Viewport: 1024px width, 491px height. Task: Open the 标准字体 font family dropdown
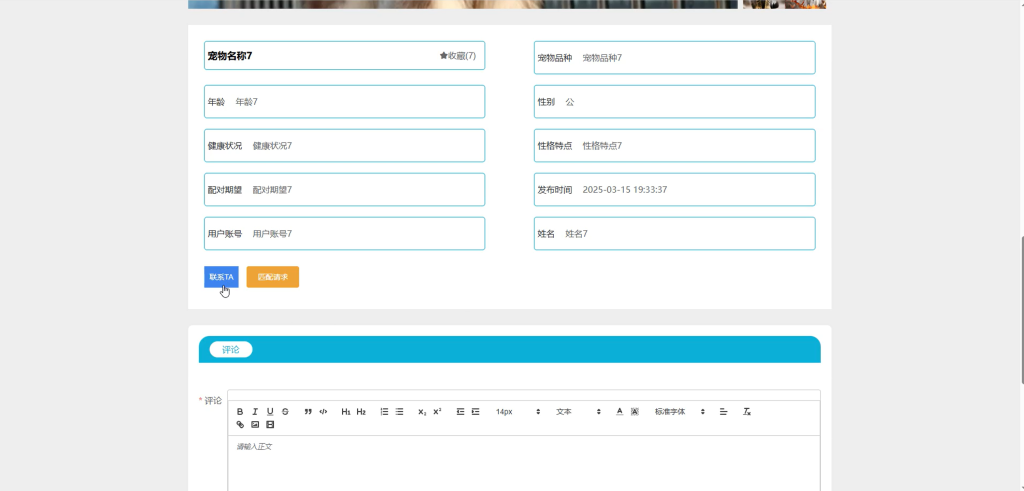[680, 412]
